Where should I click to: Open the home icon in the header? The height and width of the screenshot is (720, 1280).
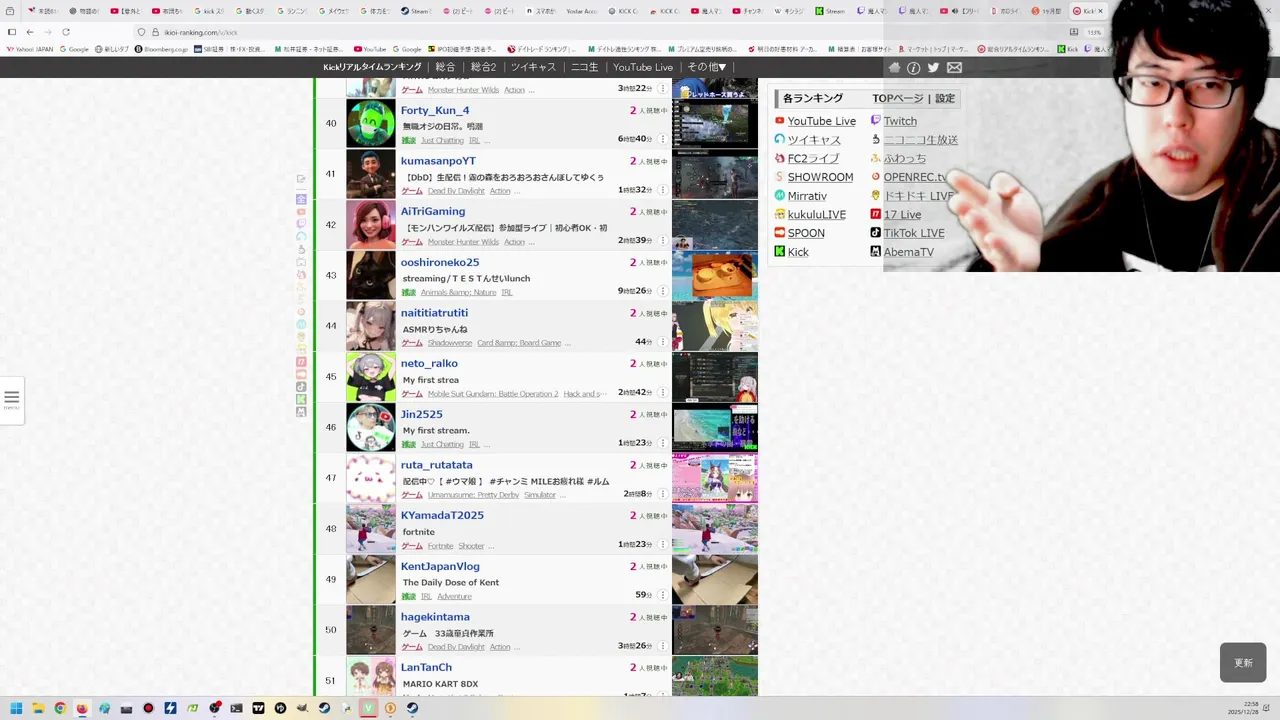(895, 68)
